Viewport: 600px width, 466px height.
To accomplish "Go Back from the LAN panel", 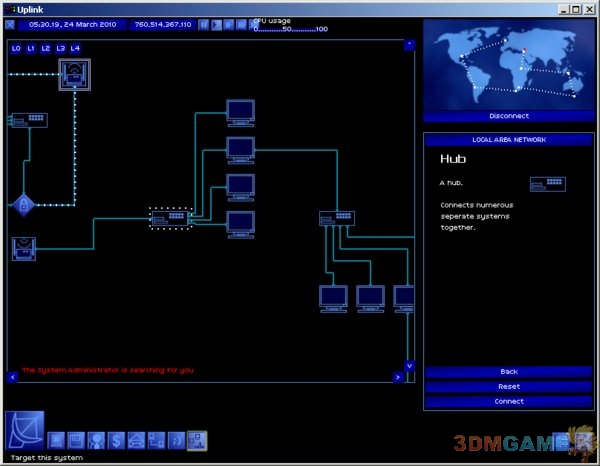I will [508, 371].
